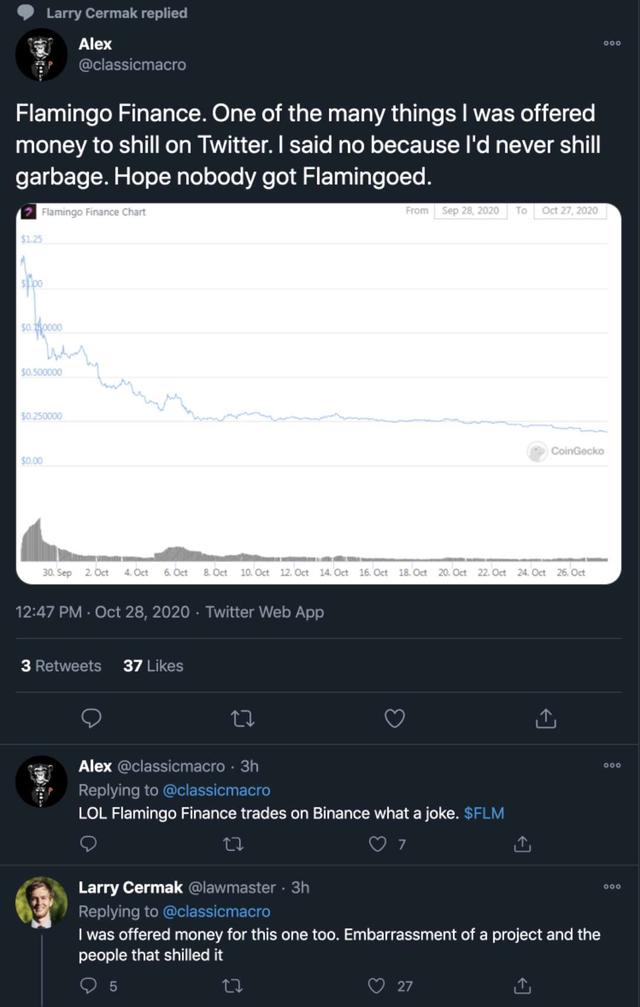Like Larry Cermak's reply with 27 likes
This screenshot has width=640, height=1007.
[x=377, y=986]
